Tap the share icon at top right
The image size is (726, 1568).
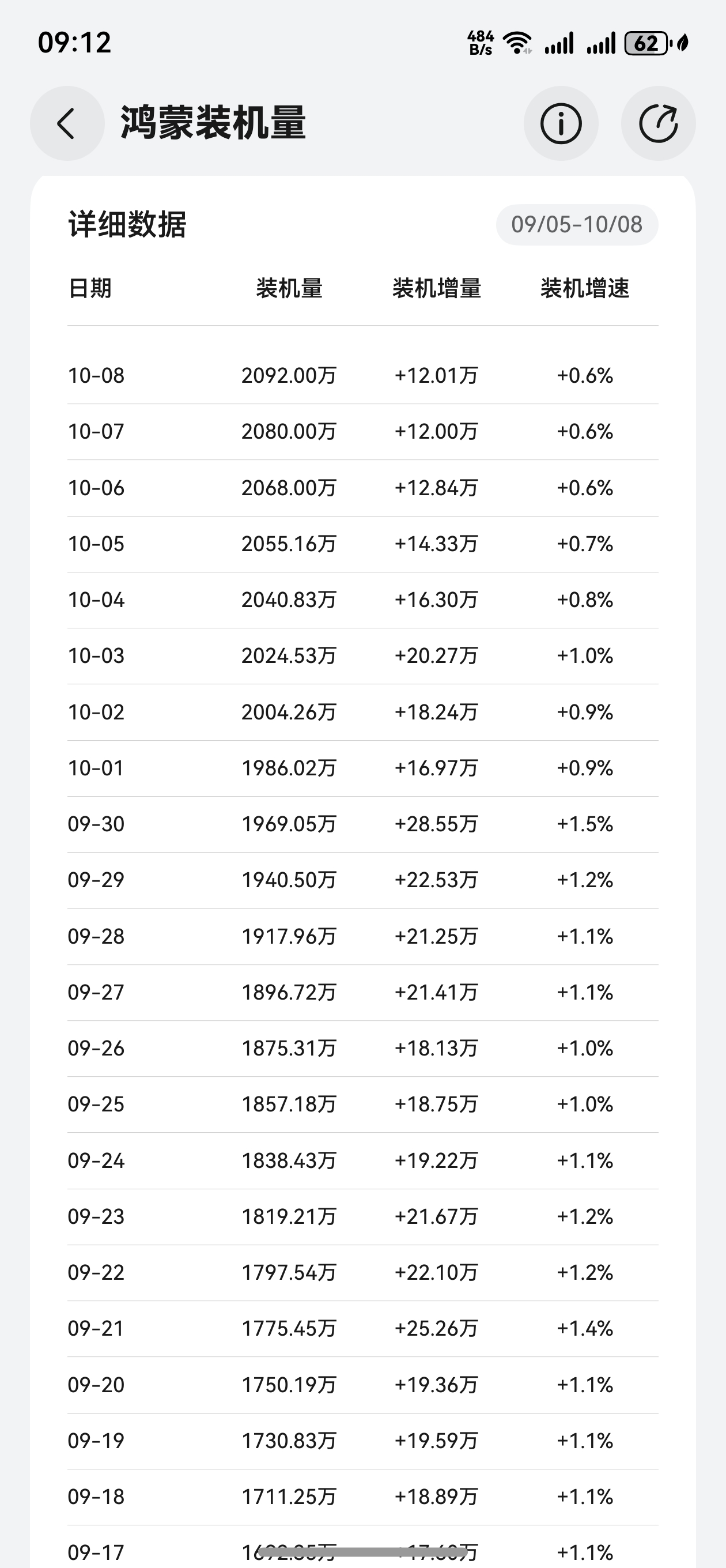[x=658, y=123]
